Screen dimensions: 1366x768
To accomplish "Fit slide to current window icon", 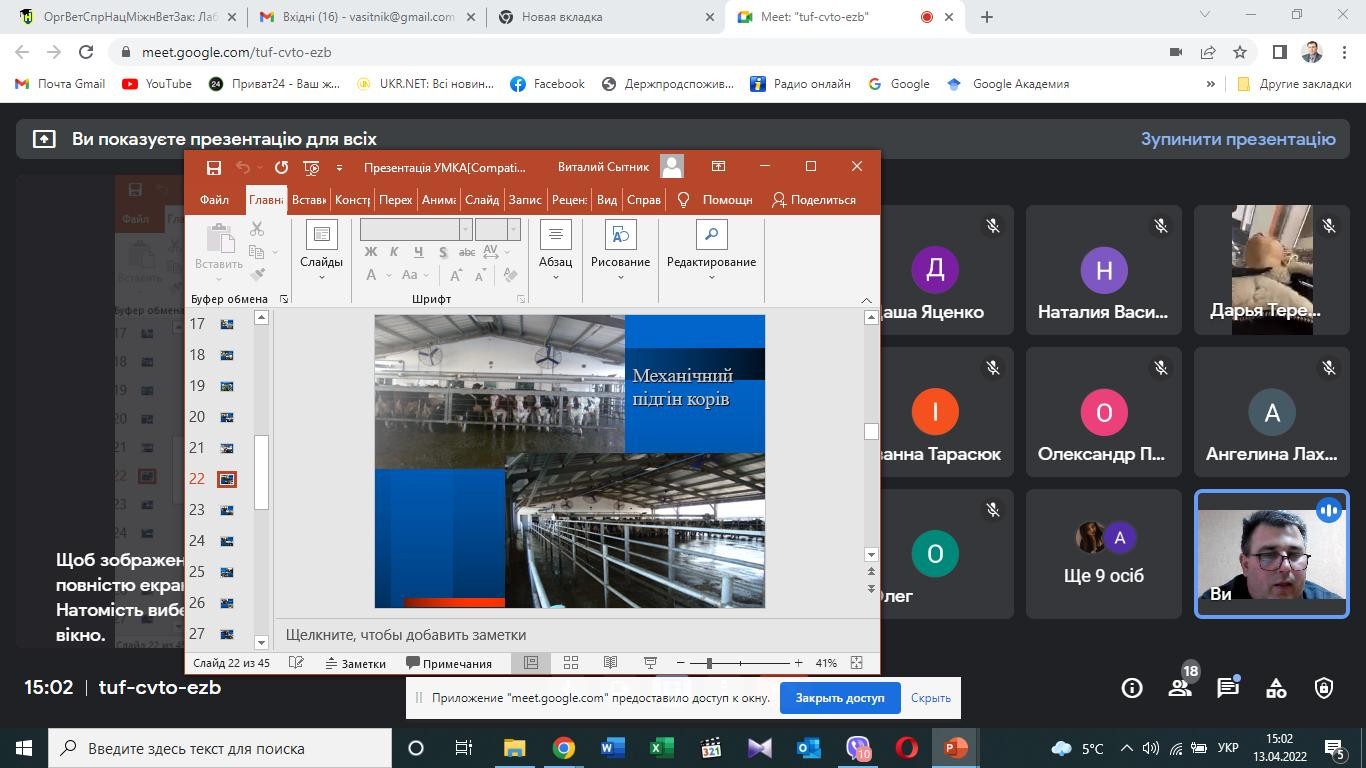I will tap(856, 663).
